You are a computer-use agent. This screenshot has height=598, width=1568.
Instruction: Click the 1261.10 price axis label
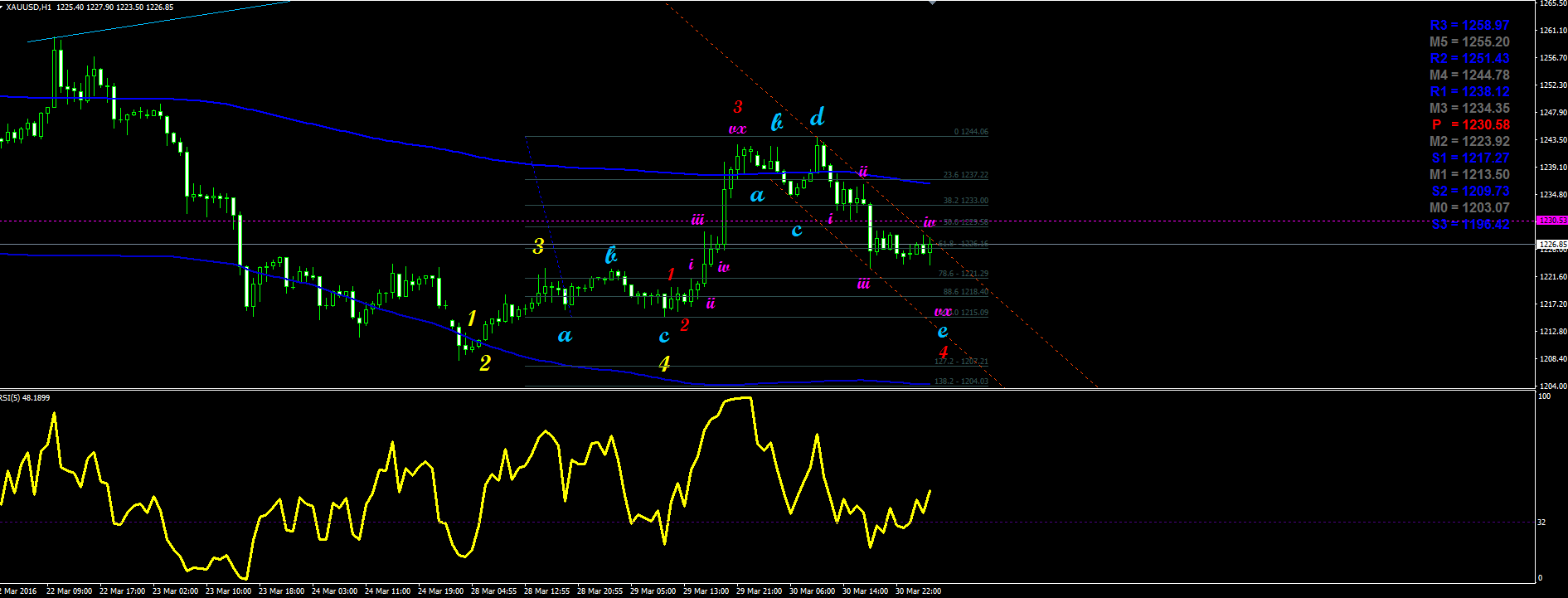[1552, 31]
